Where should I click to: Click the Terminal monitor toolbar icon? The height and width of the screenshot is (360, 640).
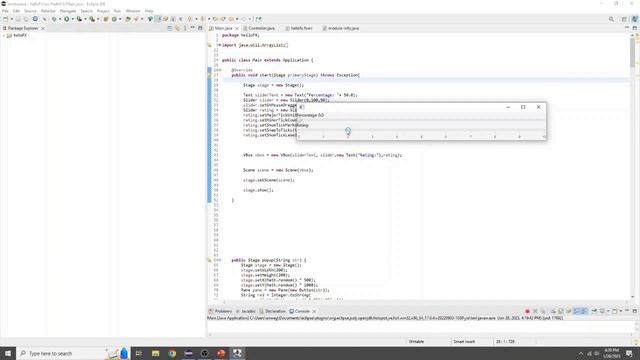[x=35, y=19]
